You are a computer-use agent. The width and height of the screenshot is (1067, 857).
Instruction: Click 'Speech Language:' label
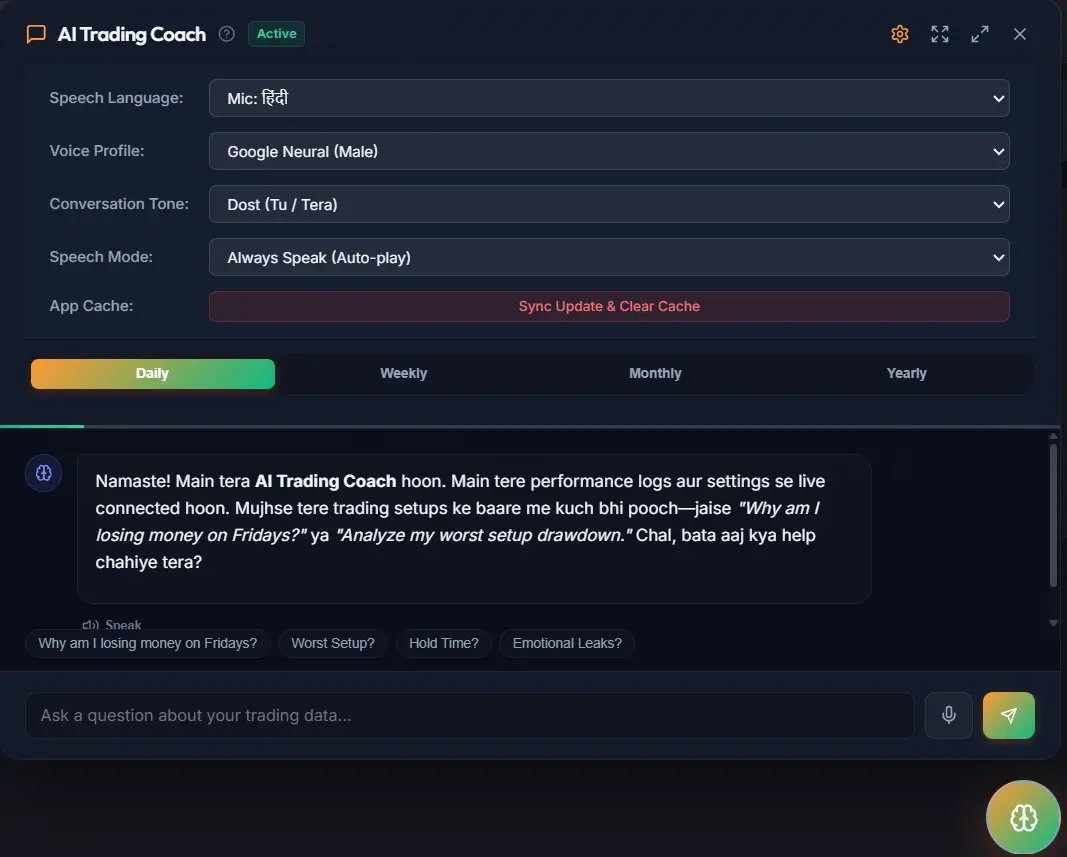pos(116,98)
